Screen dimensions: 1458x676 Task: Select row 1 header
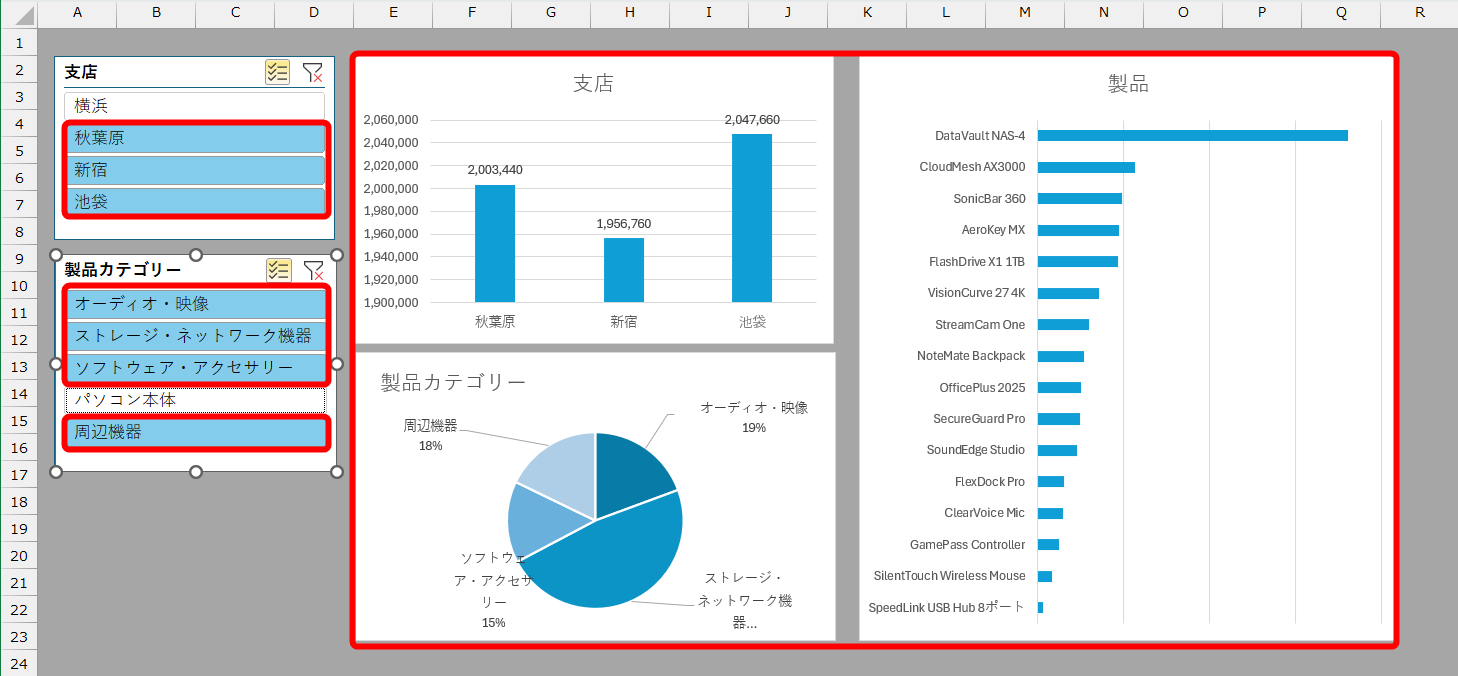(x=18, y=43)
